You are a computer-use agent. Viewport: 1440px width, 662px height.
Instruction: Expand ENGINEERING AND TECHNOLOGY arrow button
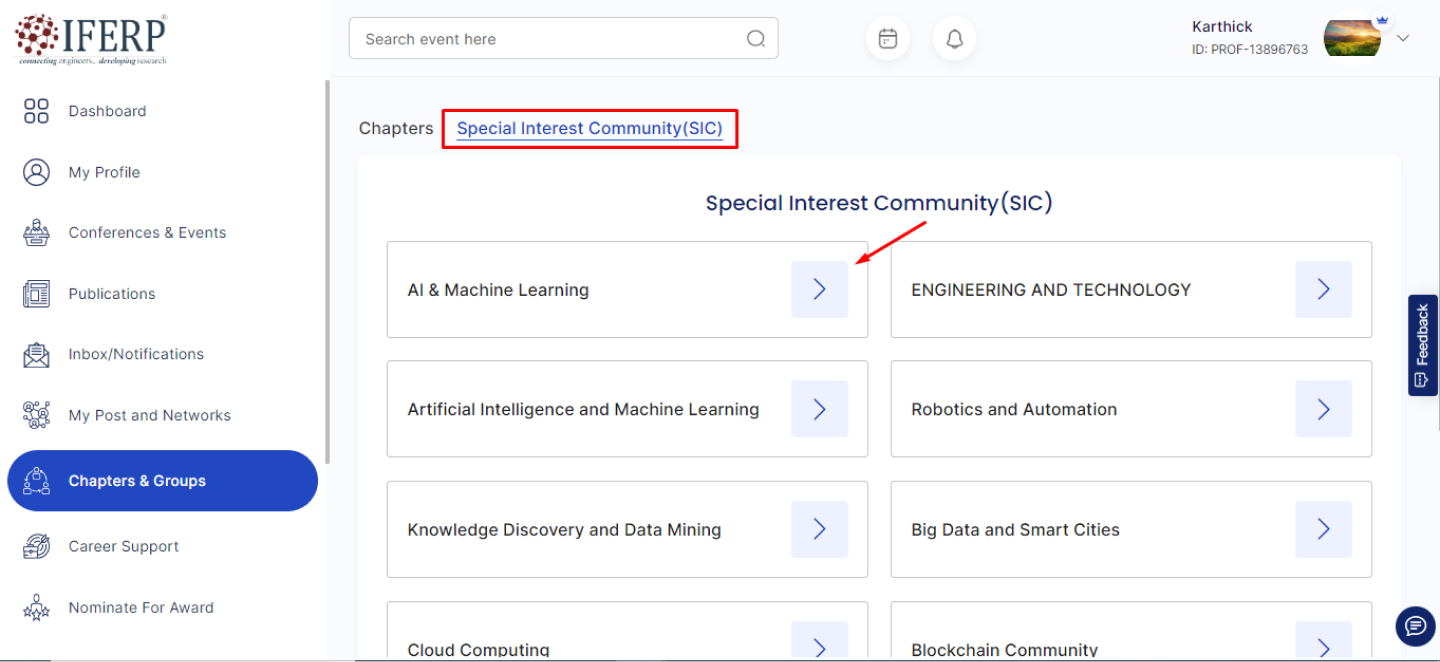pyautogui.click(x=1323, y=290)
